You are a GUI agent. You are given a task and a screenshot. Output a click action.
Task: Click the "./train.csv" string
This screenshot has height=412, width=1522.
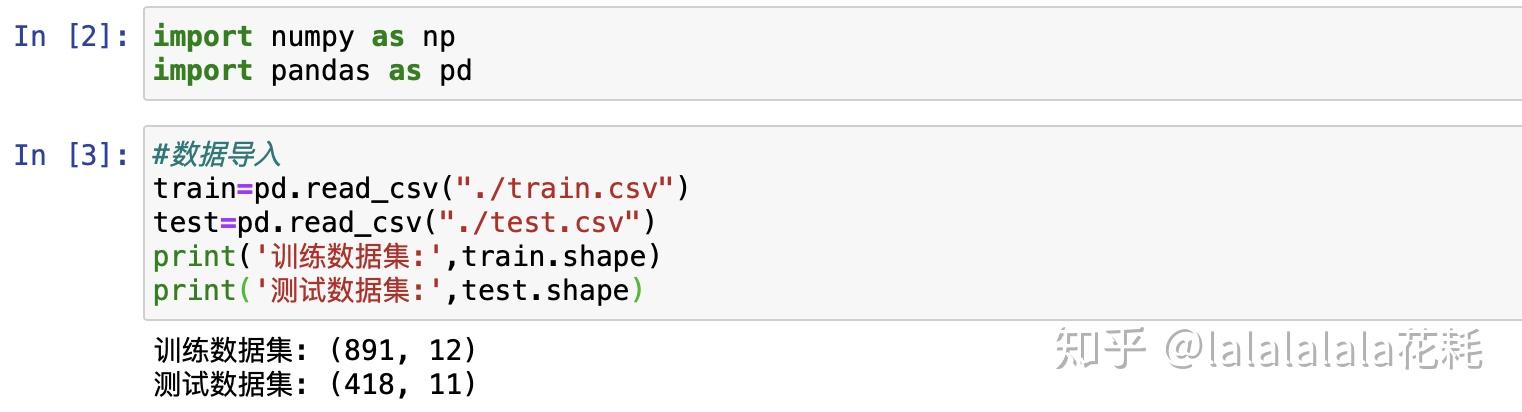click(565, 188)
